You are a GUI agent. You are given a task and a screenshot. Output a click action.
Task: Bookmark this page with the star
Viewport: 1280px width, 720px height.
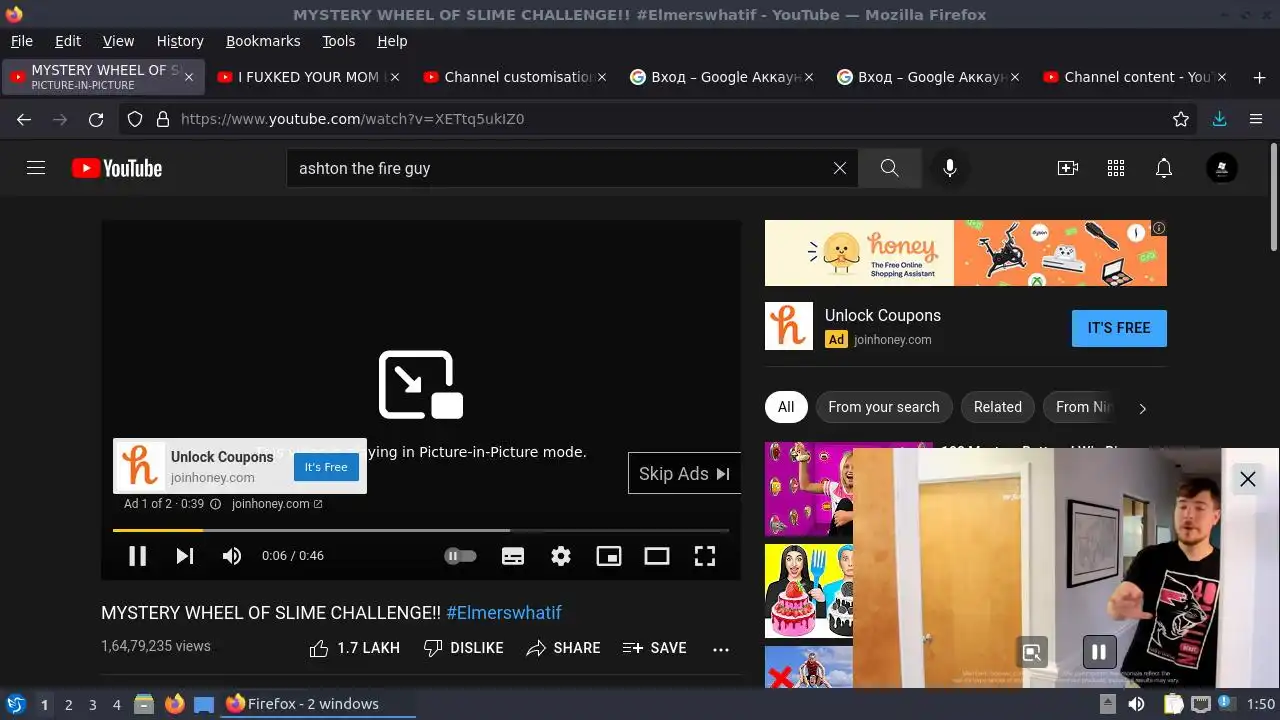1181,119
